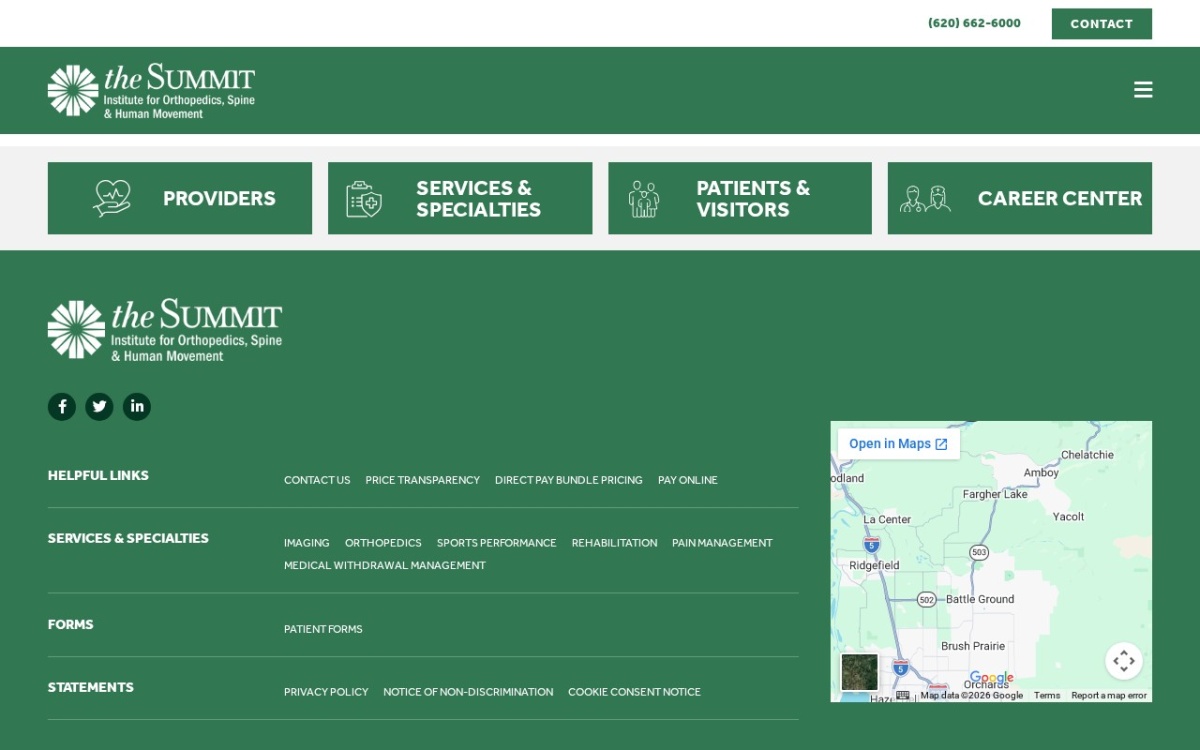Open map keyboard shortcuts icon
Image resolution: width=1200 pixels, height=750 pixels.
click(903, 695)
